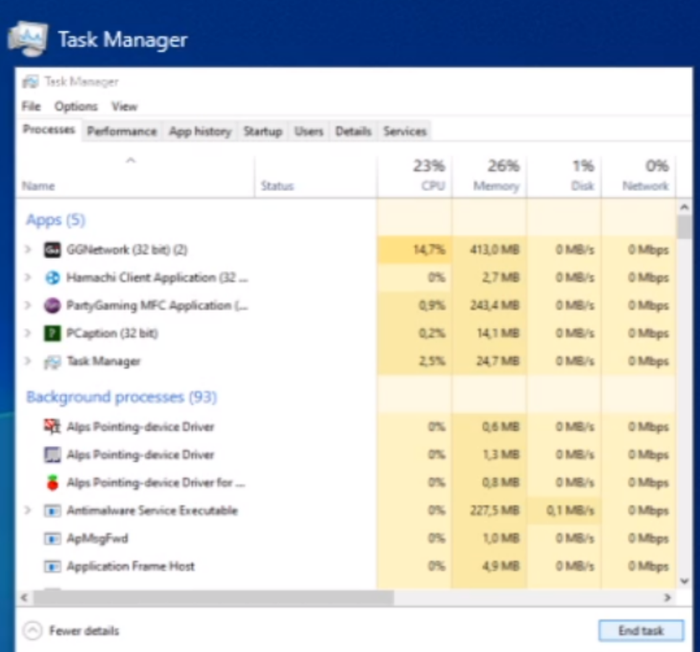Viewport: 700px width, 652px height.
Task: Click the '227,5 MB' memory value
Action: [494, 510]
